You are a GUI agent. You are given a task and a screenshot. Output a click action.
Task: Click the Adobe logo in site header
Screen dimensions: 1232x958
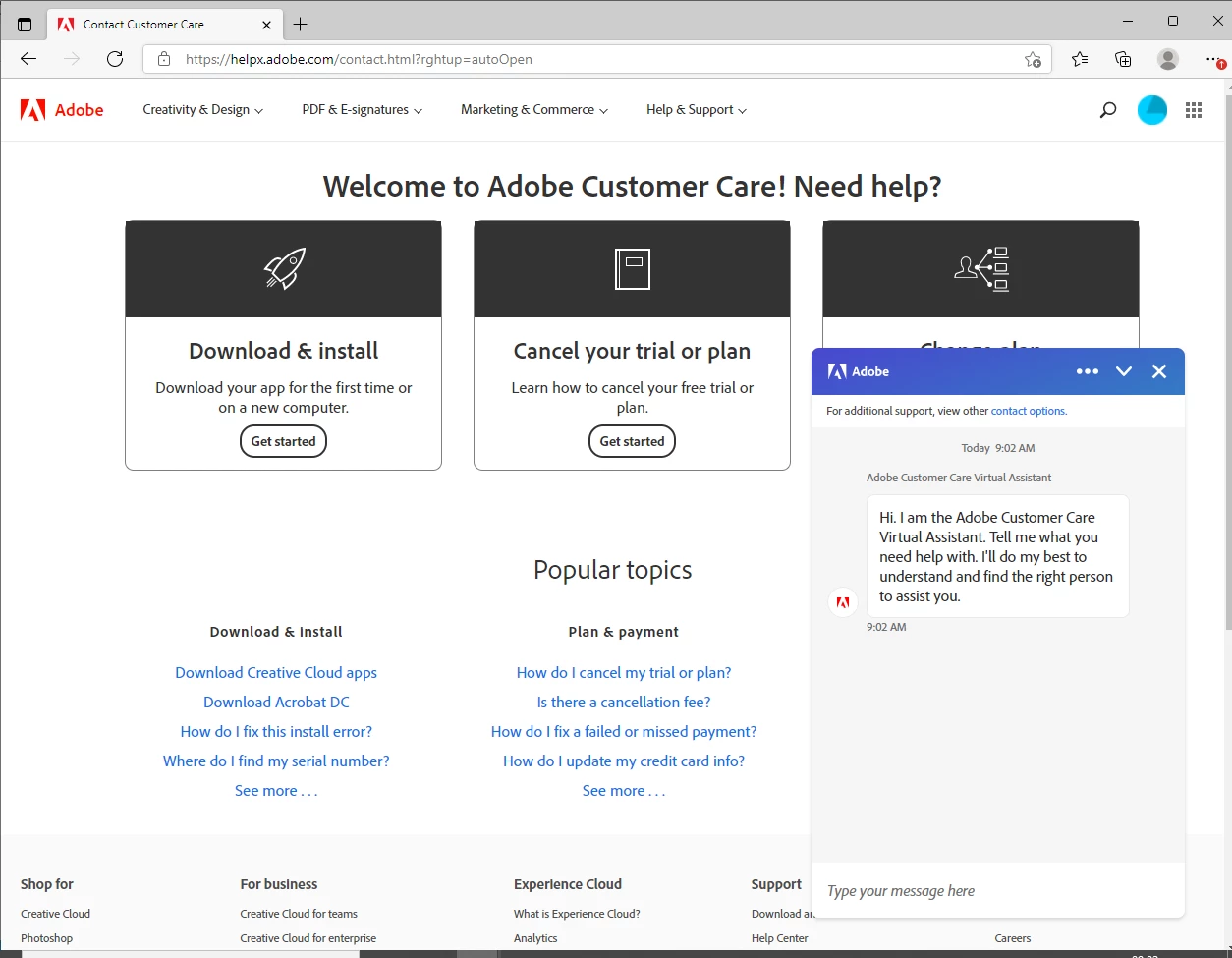click(62, 110)
